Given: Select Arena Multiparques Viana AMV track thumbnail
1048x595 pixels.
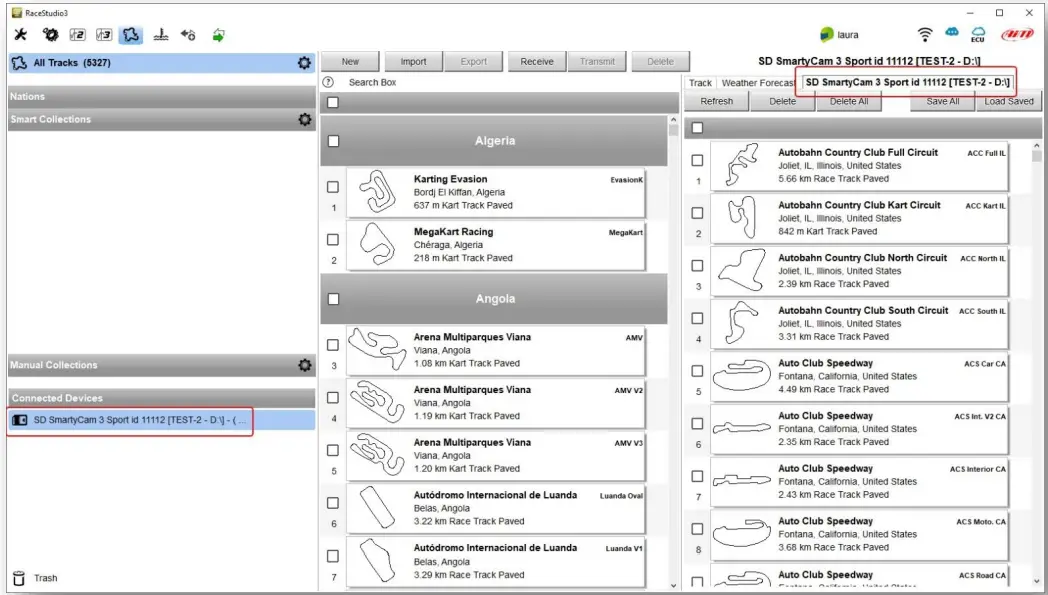Looking at the screenshot, I should click(378, 350).
